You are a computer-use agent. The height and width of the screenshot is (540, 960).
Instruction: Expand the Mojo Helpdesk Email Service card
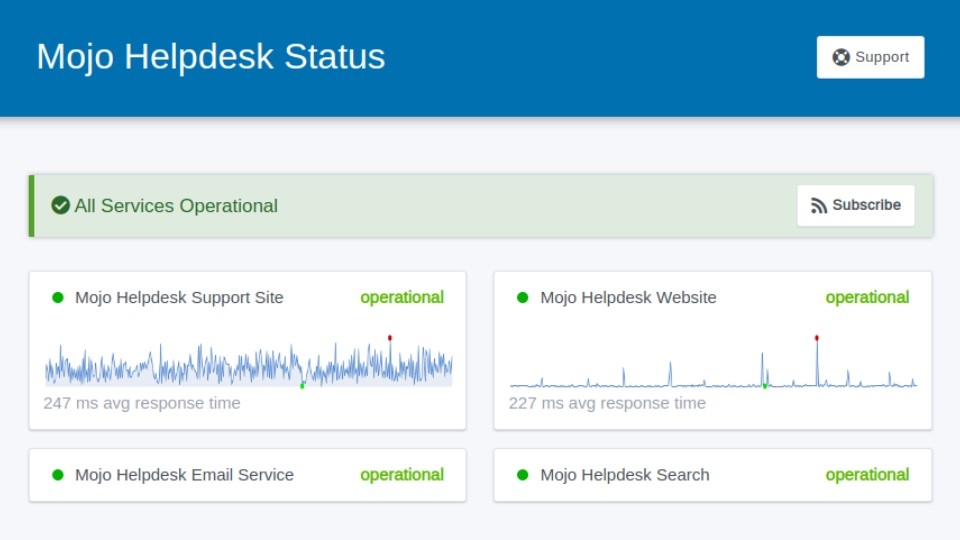pos(247,475)
